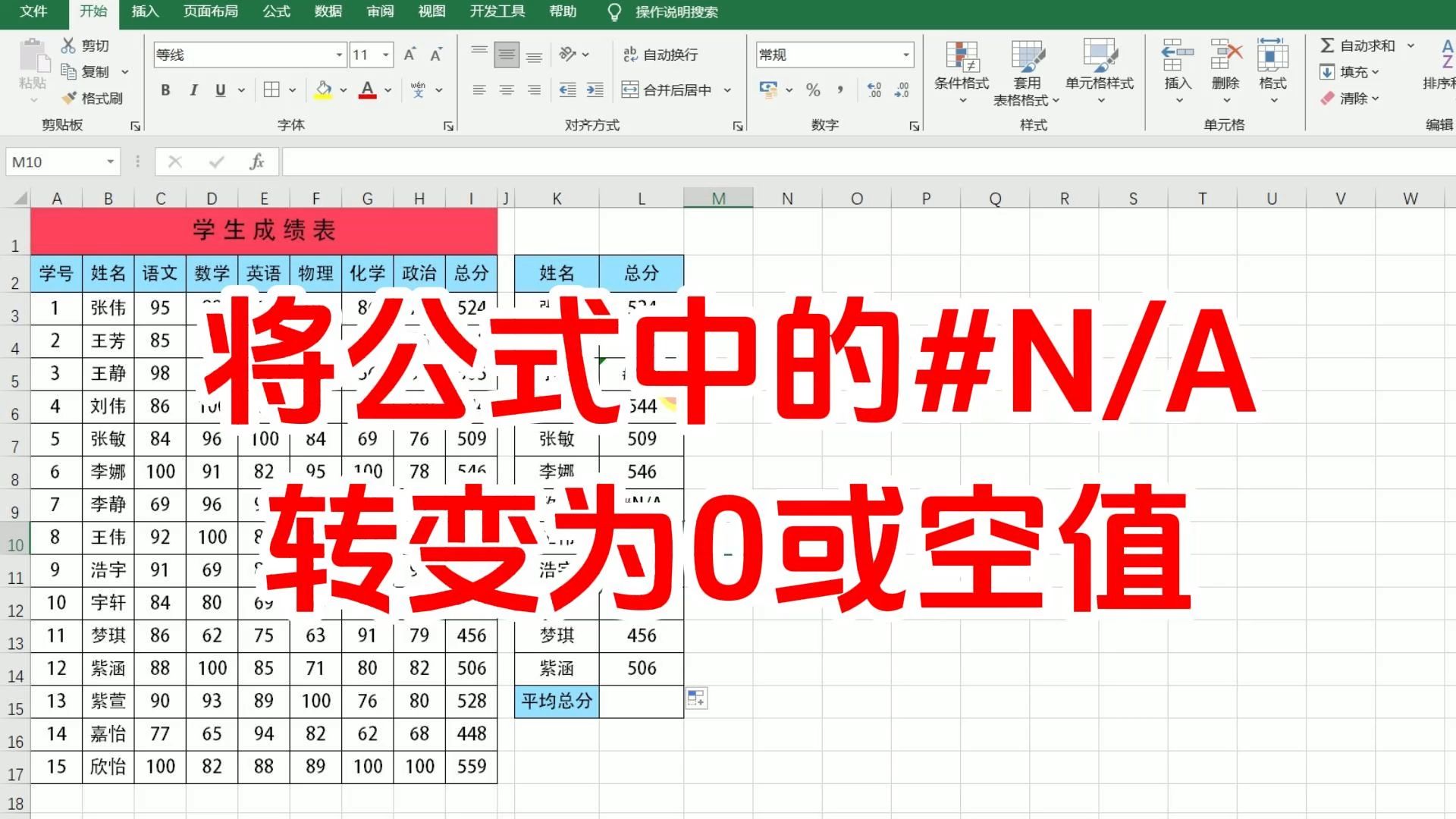Toggle center horizontal alignment
Viewport: 1456px width, 819px height.
507,89
